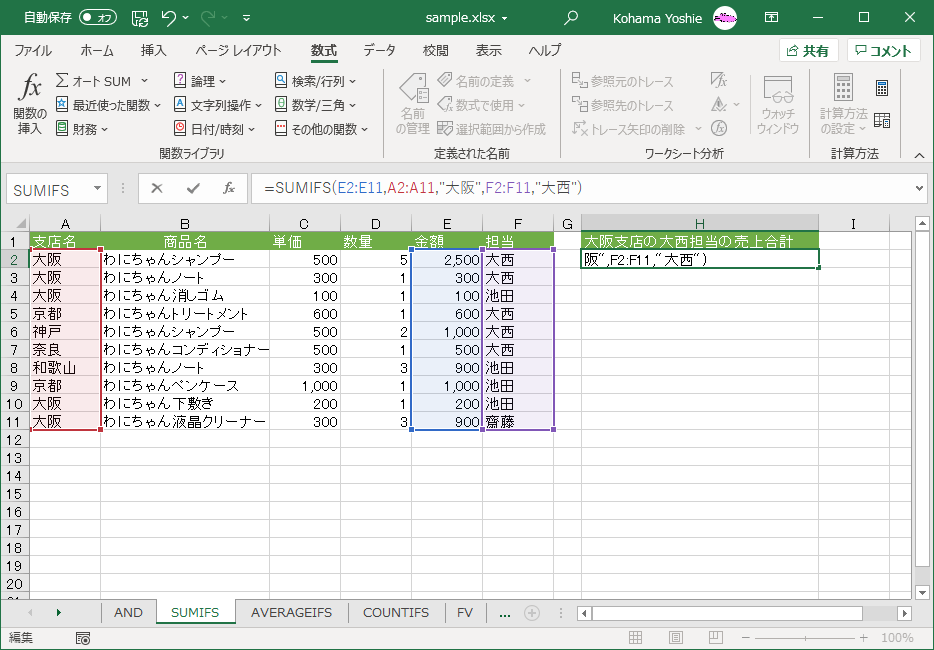Click the Insert Function fx button in ribbon
Screen dimensions: 934x650
coord(30,104)
